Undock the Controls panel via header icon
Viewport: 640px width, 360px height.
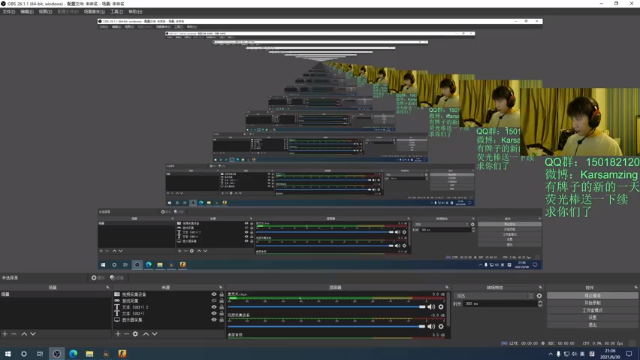tap(636, 287)
